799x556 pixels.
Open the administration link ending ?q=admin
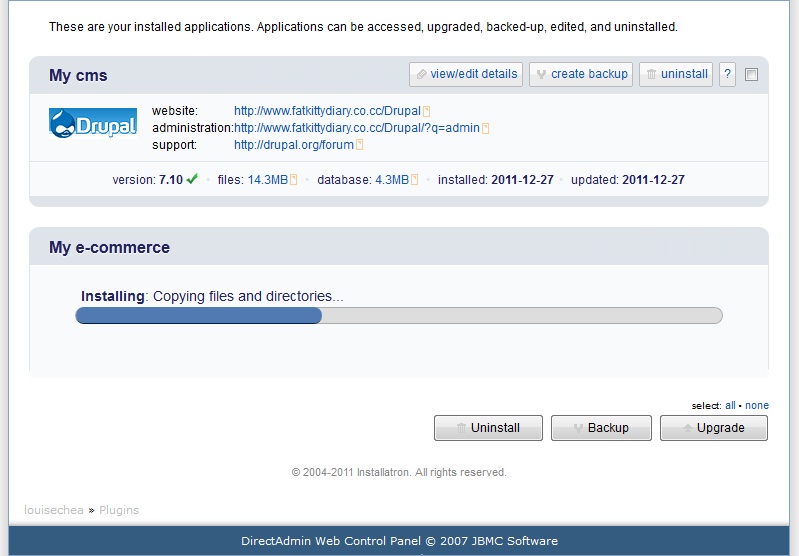pos(357,127)
